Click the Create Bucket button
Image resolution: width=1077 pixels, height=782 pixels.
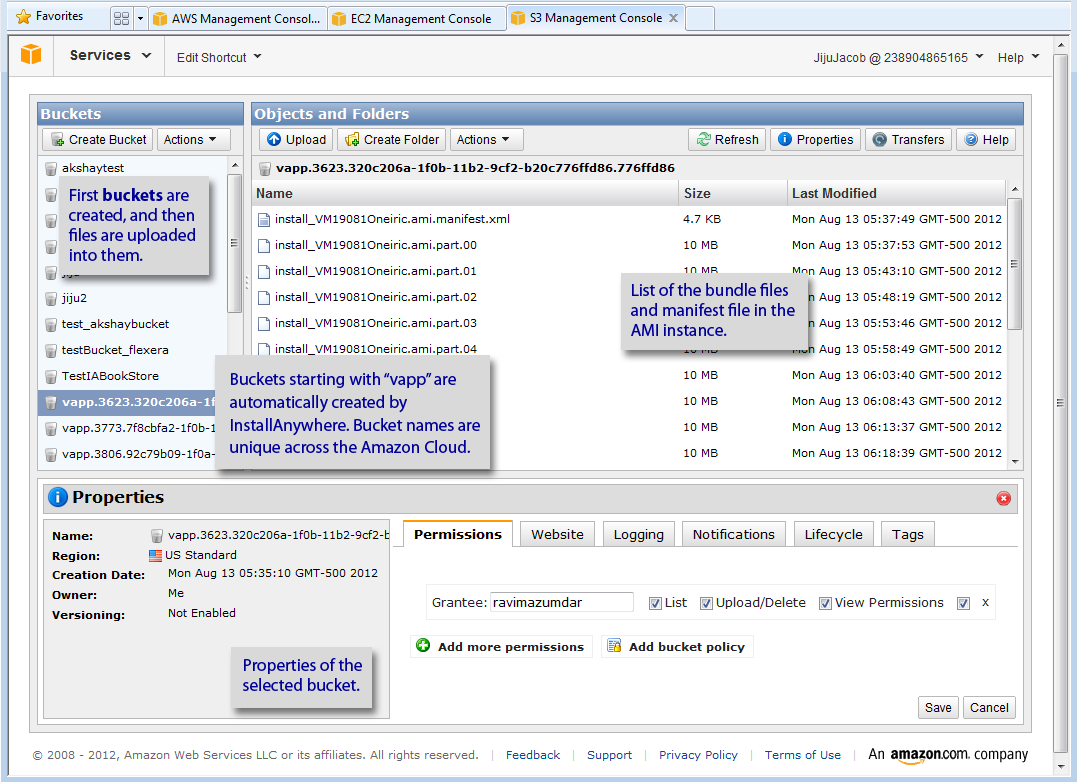(98, 140)
